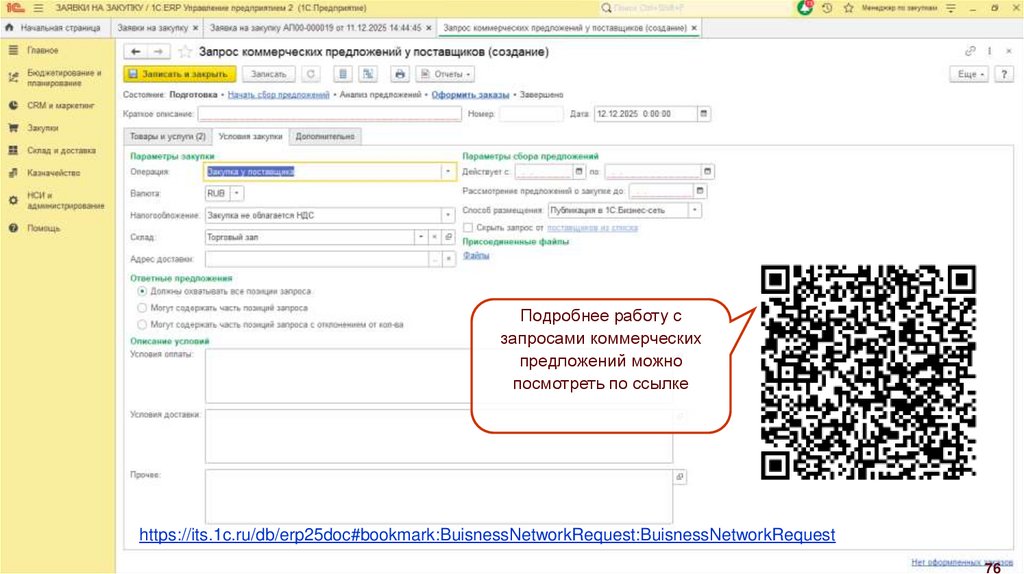Viewport: 1024px width, 574px height.
Task: Clear the Адрес доставки field
Action: coord(449,259)
